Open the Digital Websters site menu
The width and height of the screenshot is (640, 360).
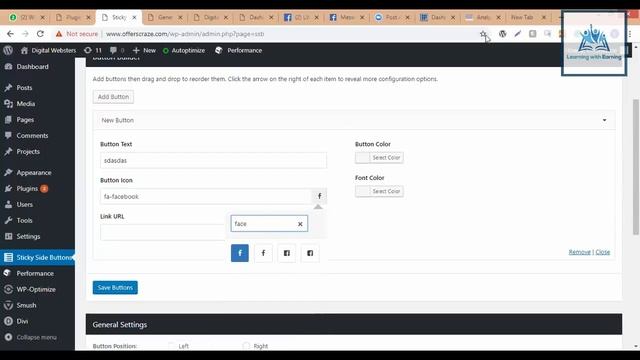[x=48, y=50]
